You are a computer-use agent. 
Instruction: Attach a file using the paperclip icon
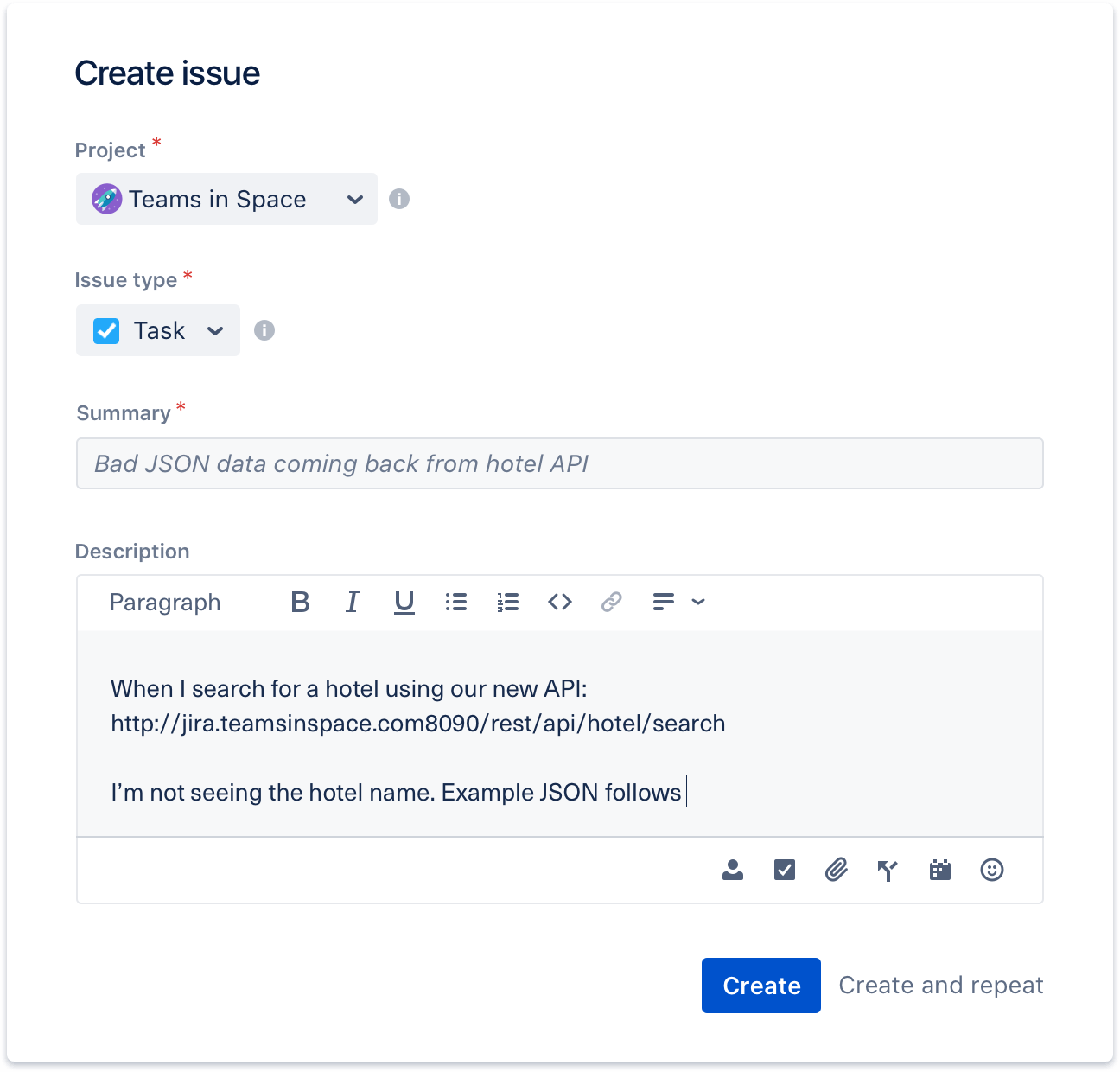click(836, 871)
